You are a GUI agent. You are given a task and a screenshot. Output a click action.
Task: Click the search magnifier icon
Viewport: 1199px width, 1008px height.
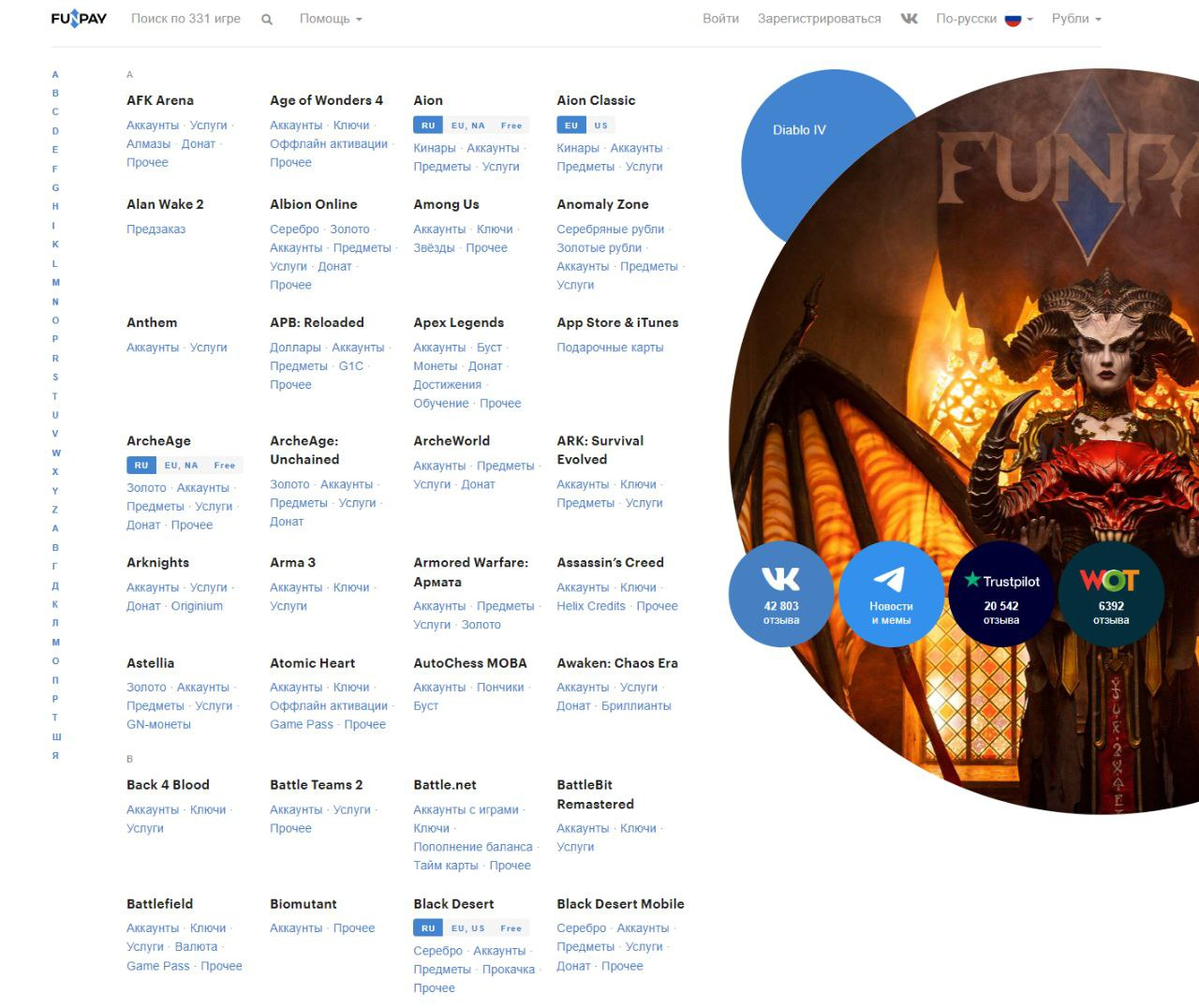coord(267,19)
